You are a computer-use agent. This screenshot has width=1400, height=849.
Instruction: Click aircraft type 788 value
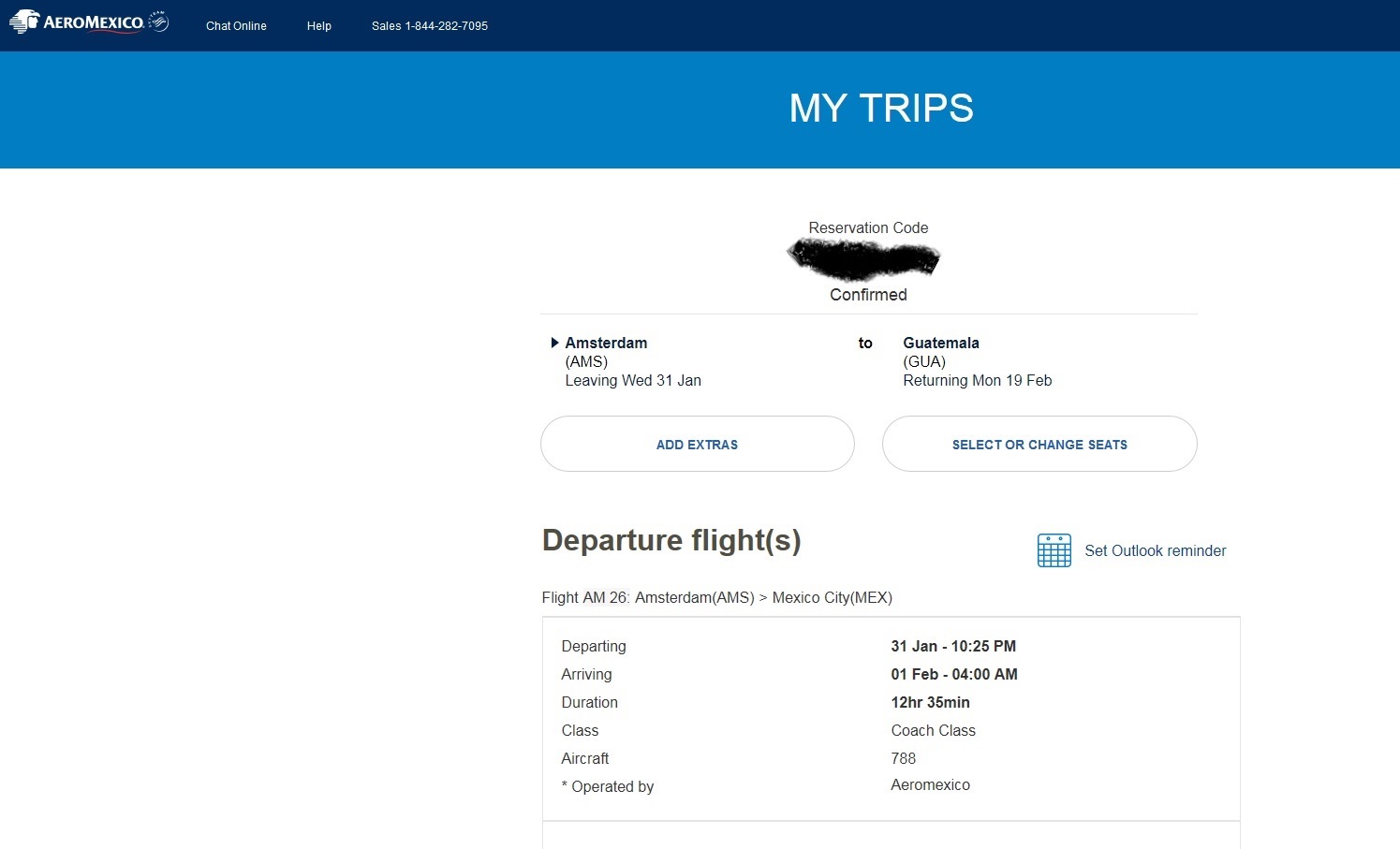click(904, 758)
